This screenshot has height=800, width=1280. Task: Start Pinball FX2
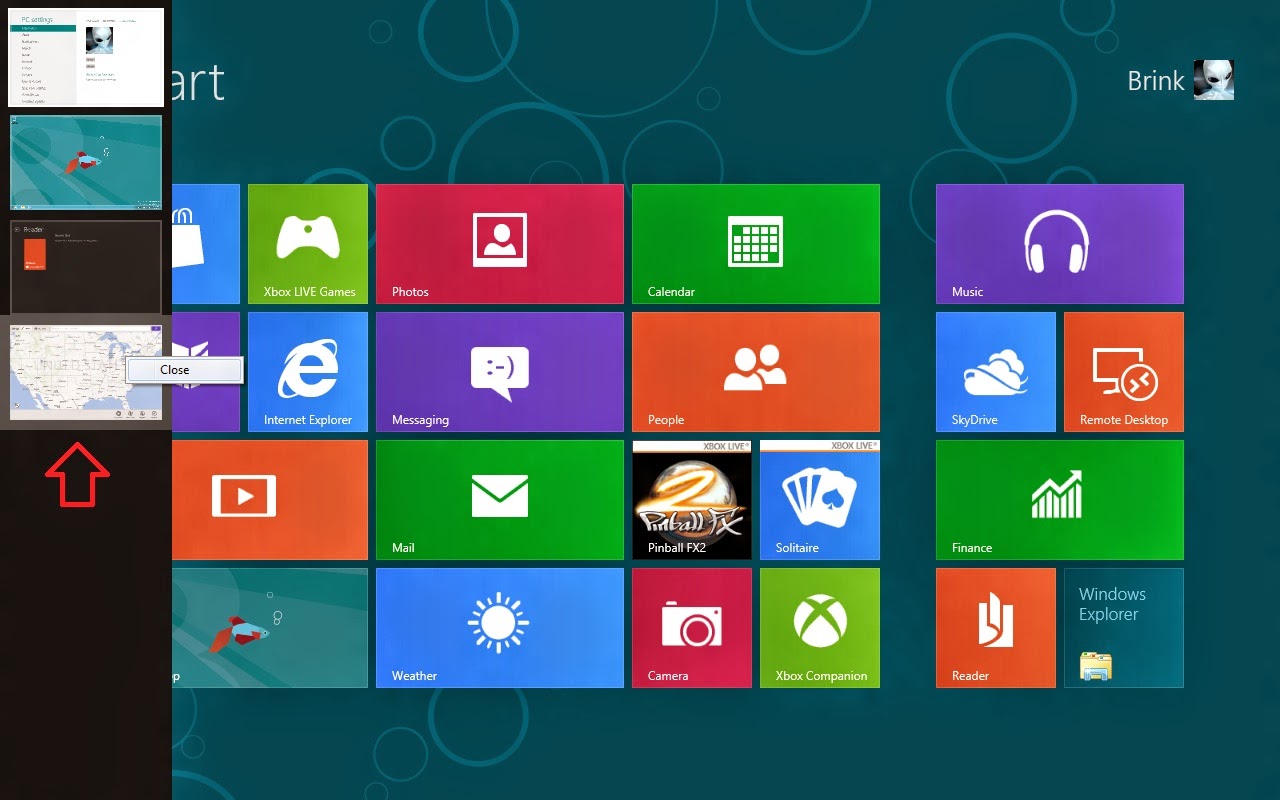[x=692, y=500]
